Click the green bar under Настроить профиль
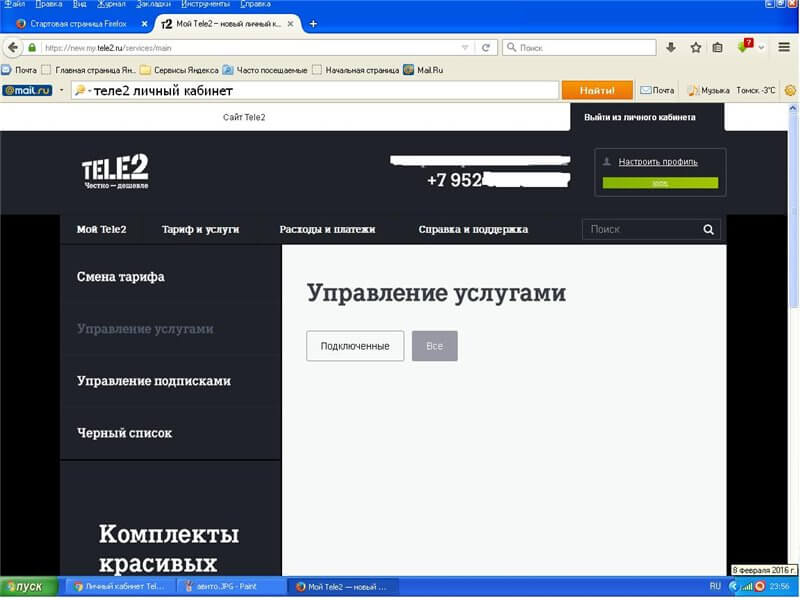Screen dimensions: 800x600 (660, 183)
